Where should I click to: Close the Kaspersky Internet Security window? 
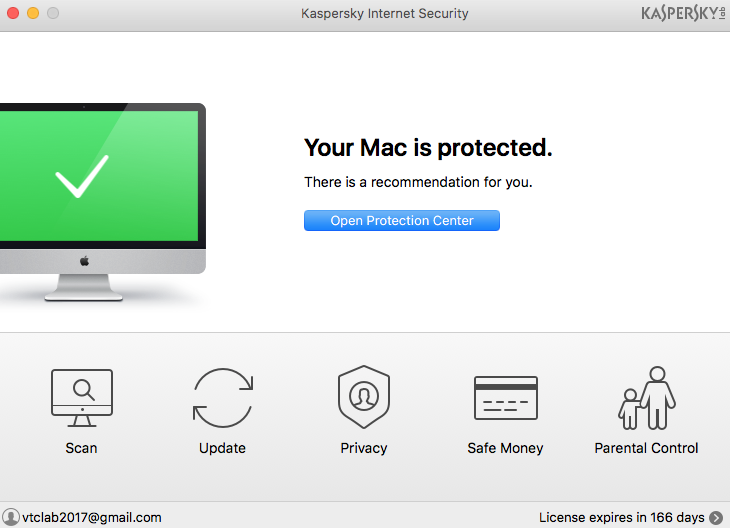13,13
